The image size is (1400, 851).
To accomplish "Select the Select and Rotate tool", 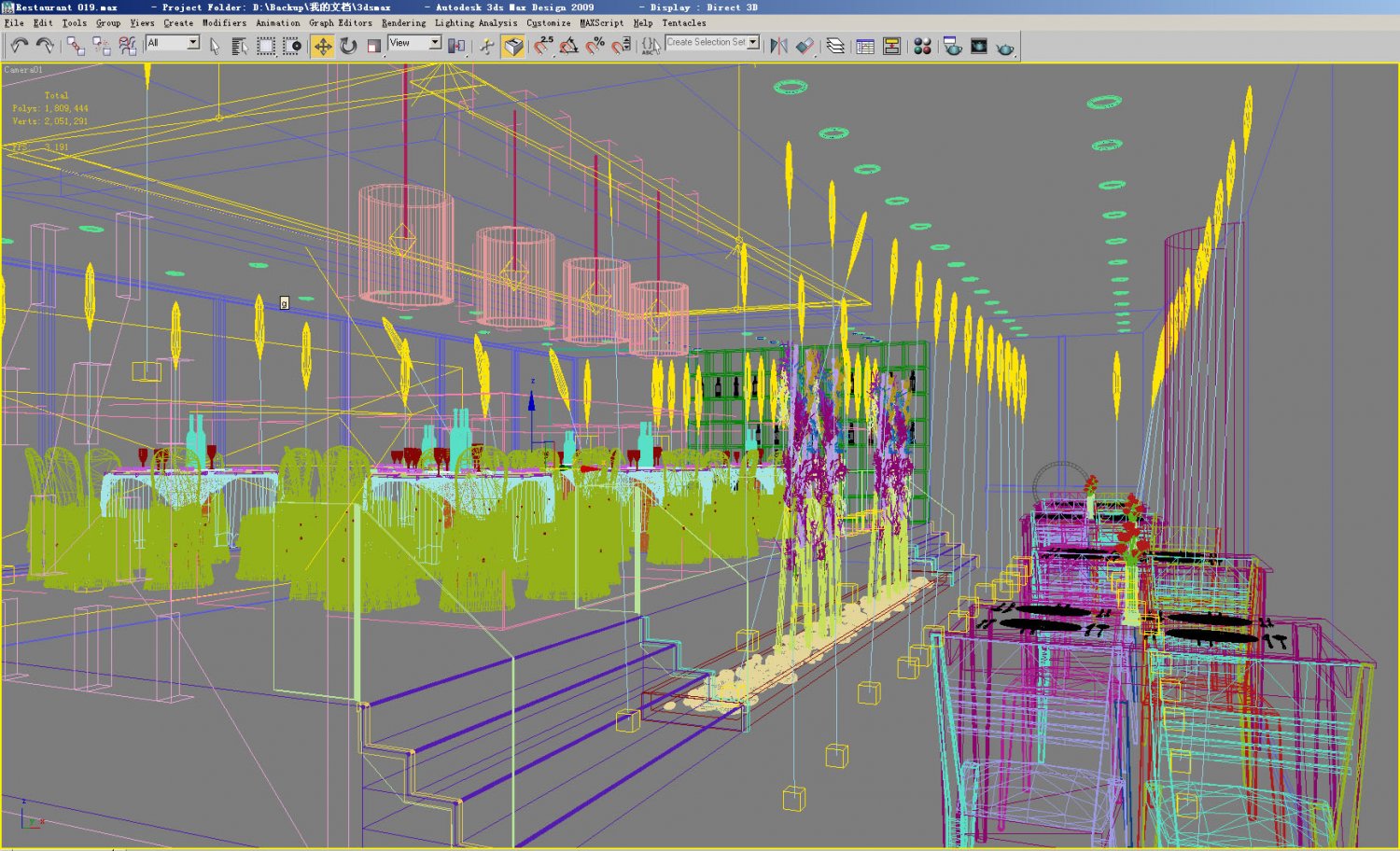I will [348, 46].
